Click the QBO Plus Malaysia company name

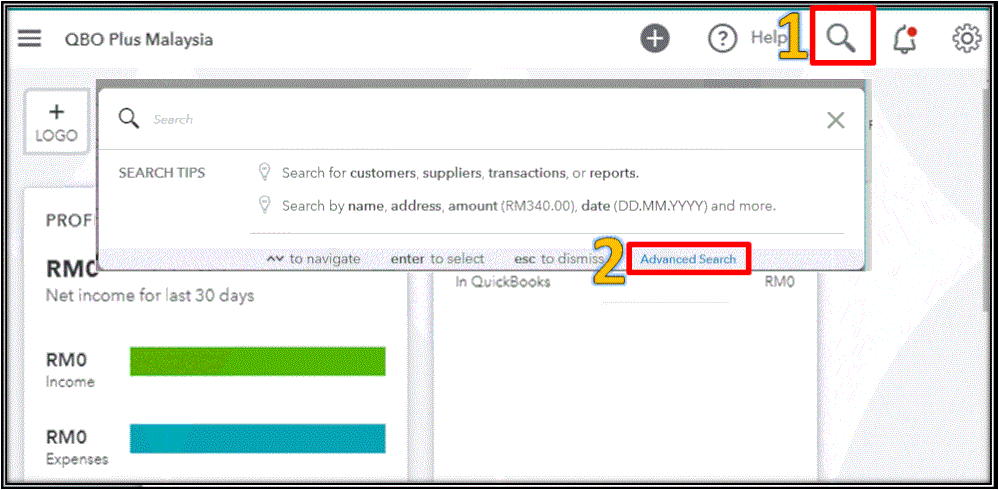pos(139,40)
